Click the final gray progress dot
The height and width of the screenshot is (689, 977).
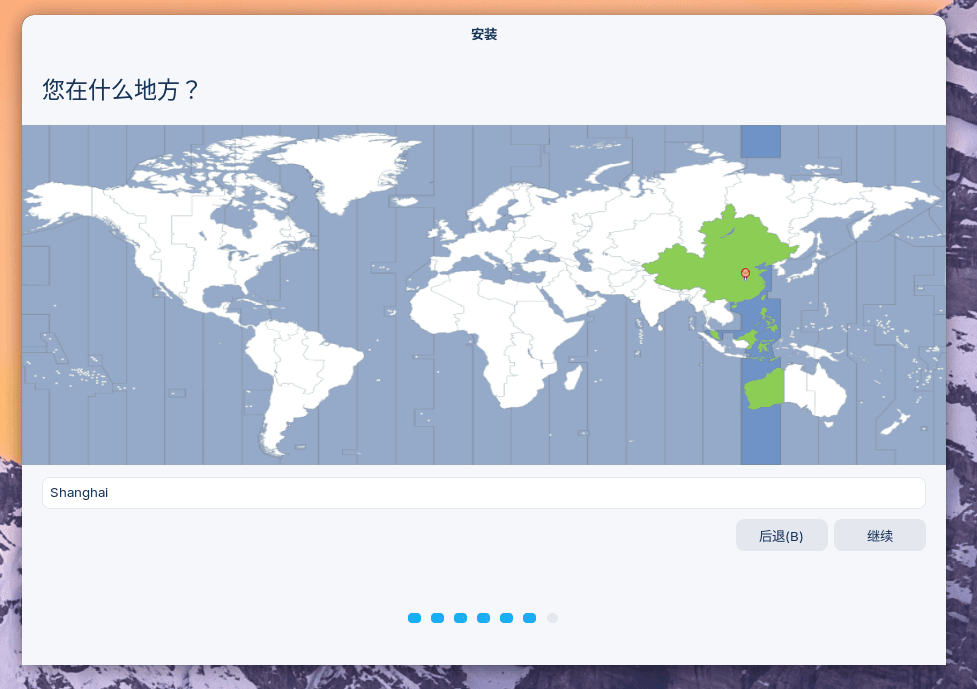(552, 618)
